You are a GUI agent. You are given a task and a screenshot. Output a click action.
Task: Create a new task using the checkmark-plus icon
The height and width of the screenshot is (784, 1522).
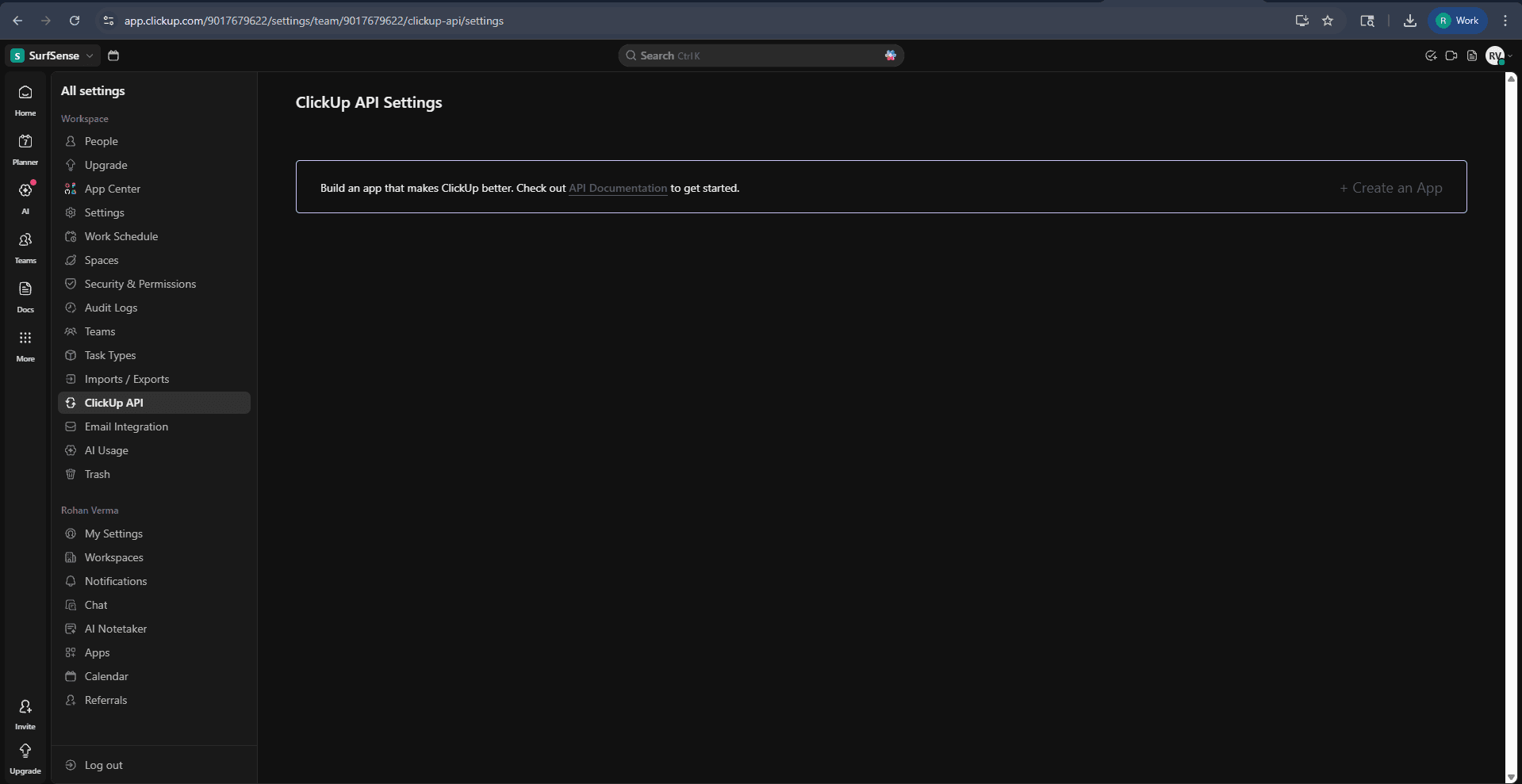(x=1431, y=55)
